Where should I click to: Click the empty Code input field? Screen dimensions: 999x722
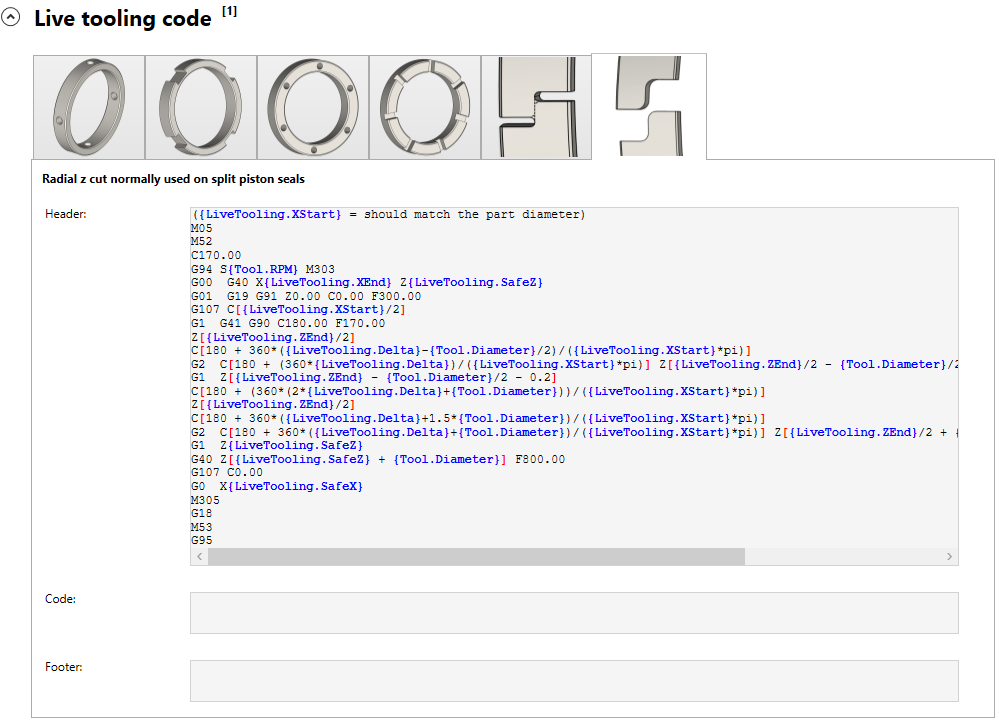[x=573, y=612]
